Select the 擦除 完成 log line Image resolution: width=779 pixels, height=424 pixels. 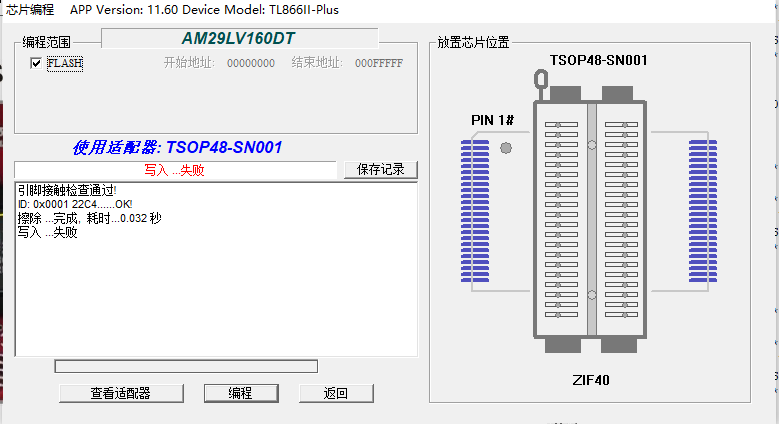[89, 218]
